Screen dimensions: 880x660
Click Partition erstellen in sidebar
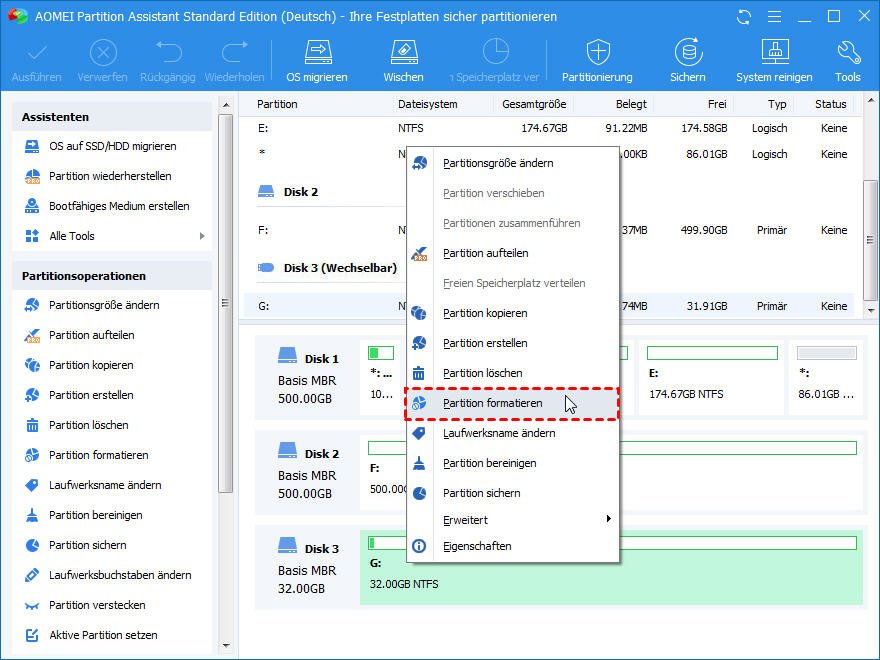[x=91, y=395]
